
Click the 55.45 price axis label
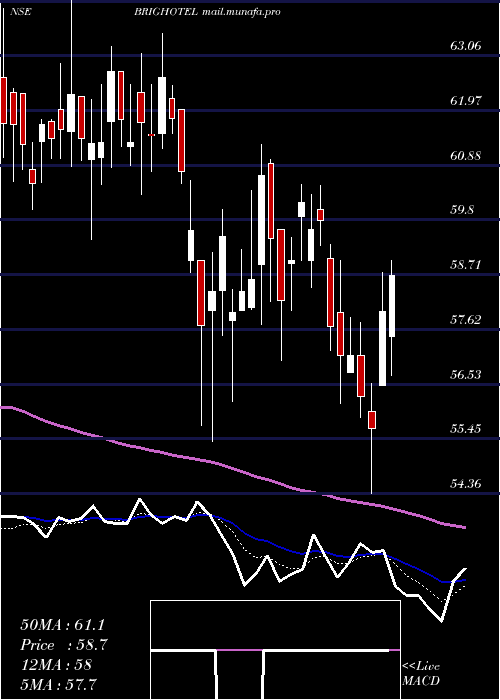pyautogui.click(x=466, y=429)
